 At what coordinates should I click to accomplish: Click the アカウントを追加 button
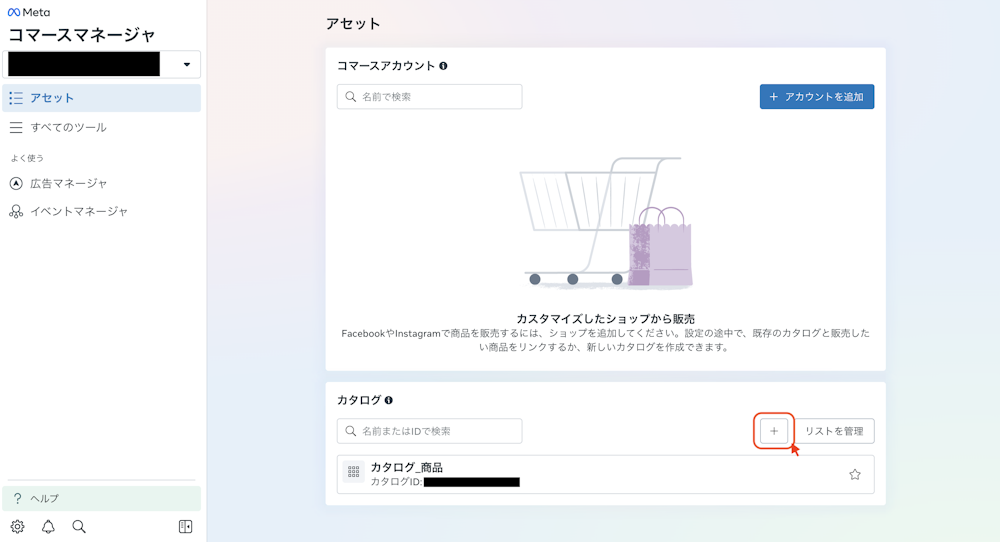pos(817,97)
